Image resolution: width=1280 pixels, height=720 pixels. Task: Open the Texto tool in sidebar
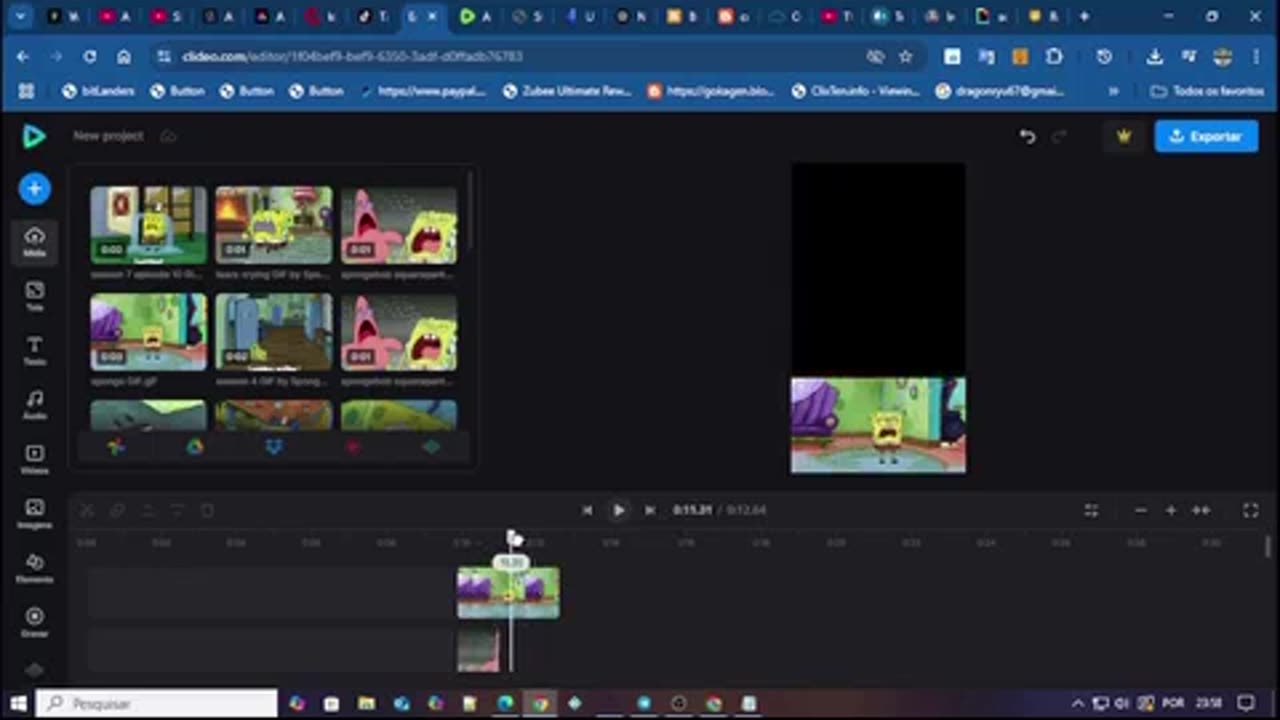(x=34, y=350)
